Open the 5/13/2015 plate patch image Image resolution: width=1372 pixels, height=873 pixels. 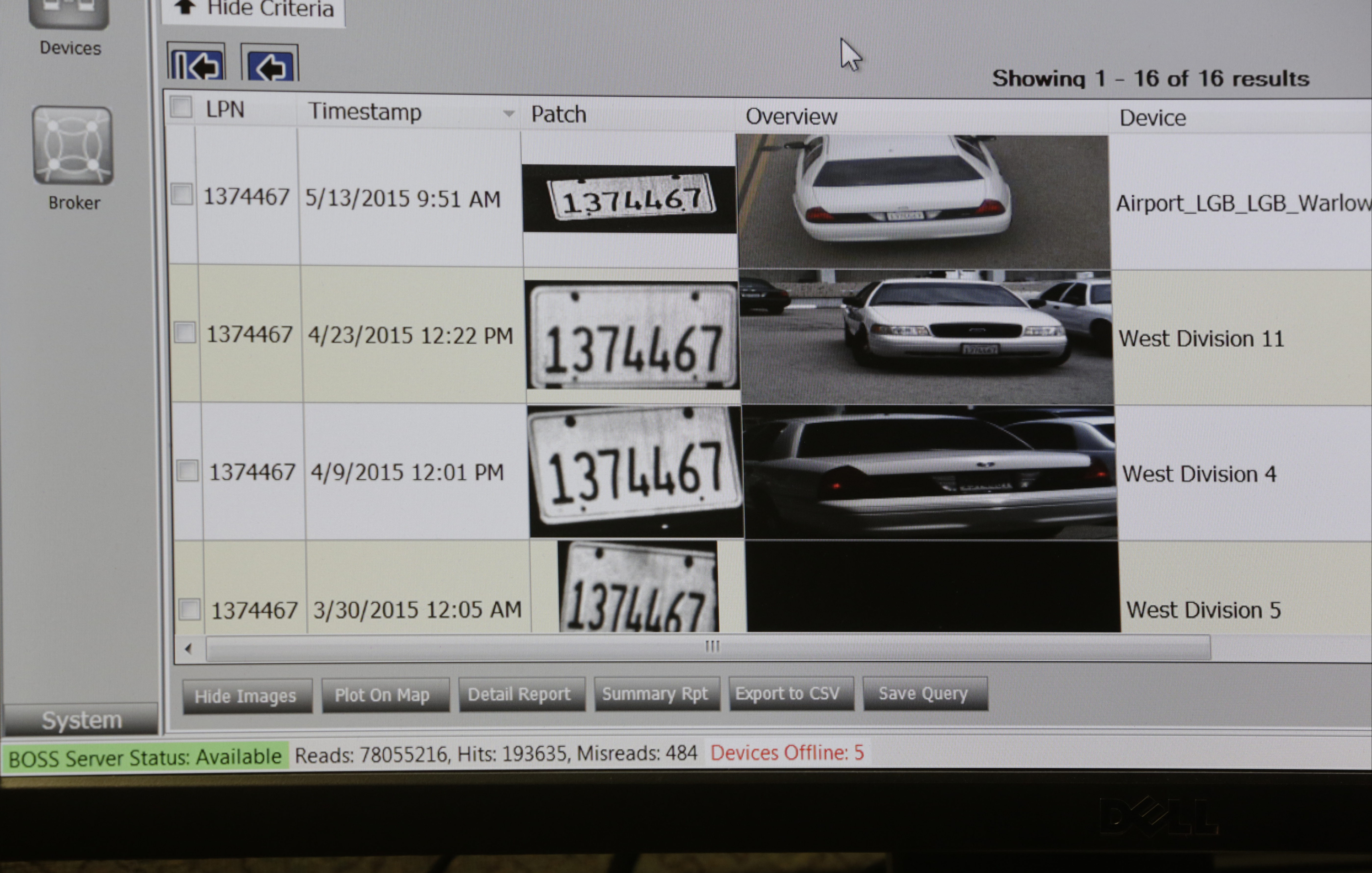[630, 199]
